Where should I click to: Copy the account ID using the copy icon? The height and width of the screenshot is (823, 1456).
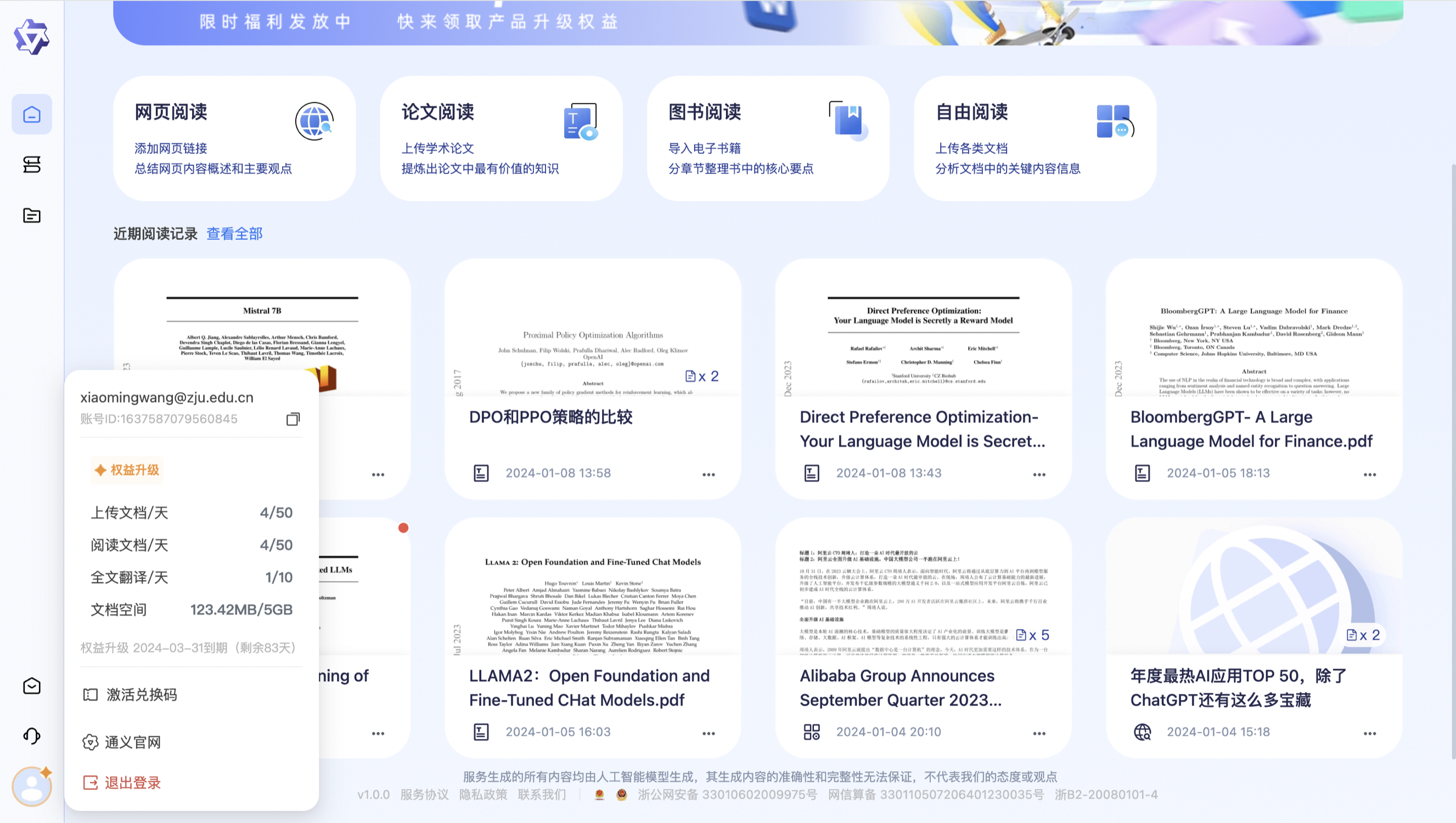tap(293, 419)
